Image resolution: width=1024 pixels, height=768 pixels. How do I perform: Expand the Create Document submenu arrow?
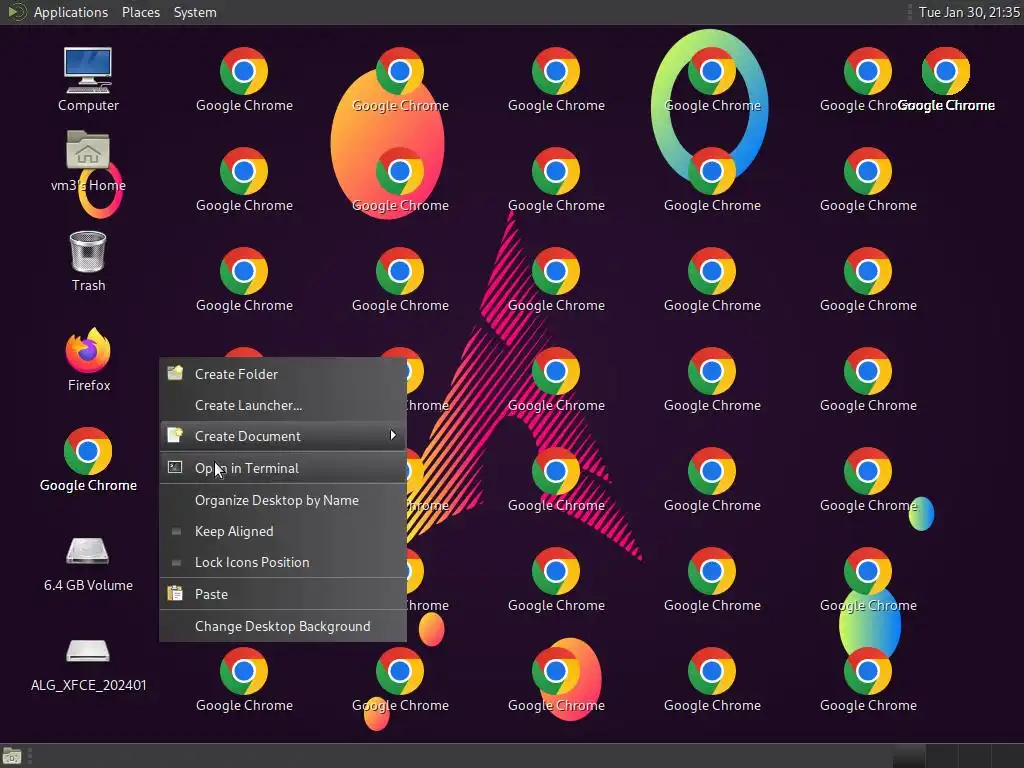[392, 436]
